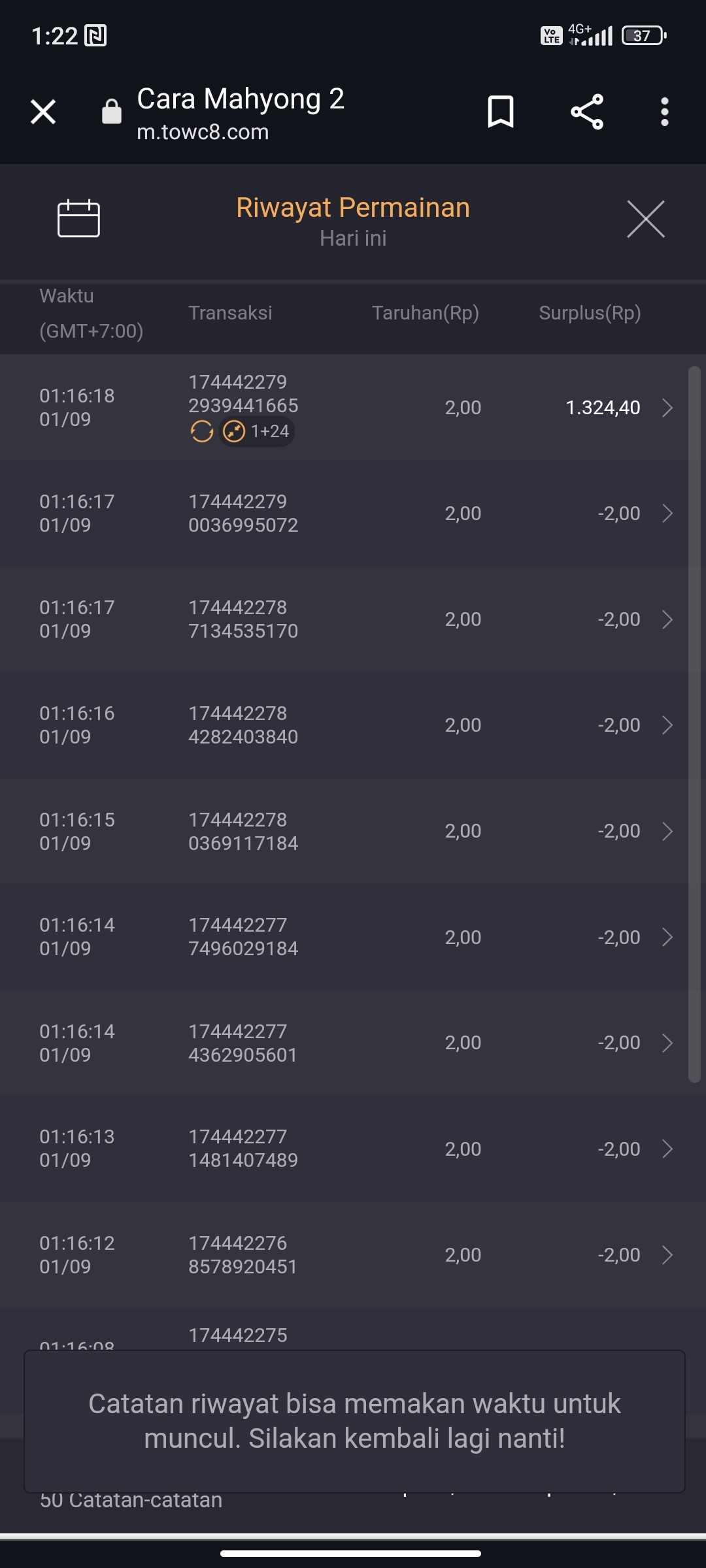Open the calendar date filter
Image resolution: width=706 pixels, height=1568 pixels.
click(78, 218)
